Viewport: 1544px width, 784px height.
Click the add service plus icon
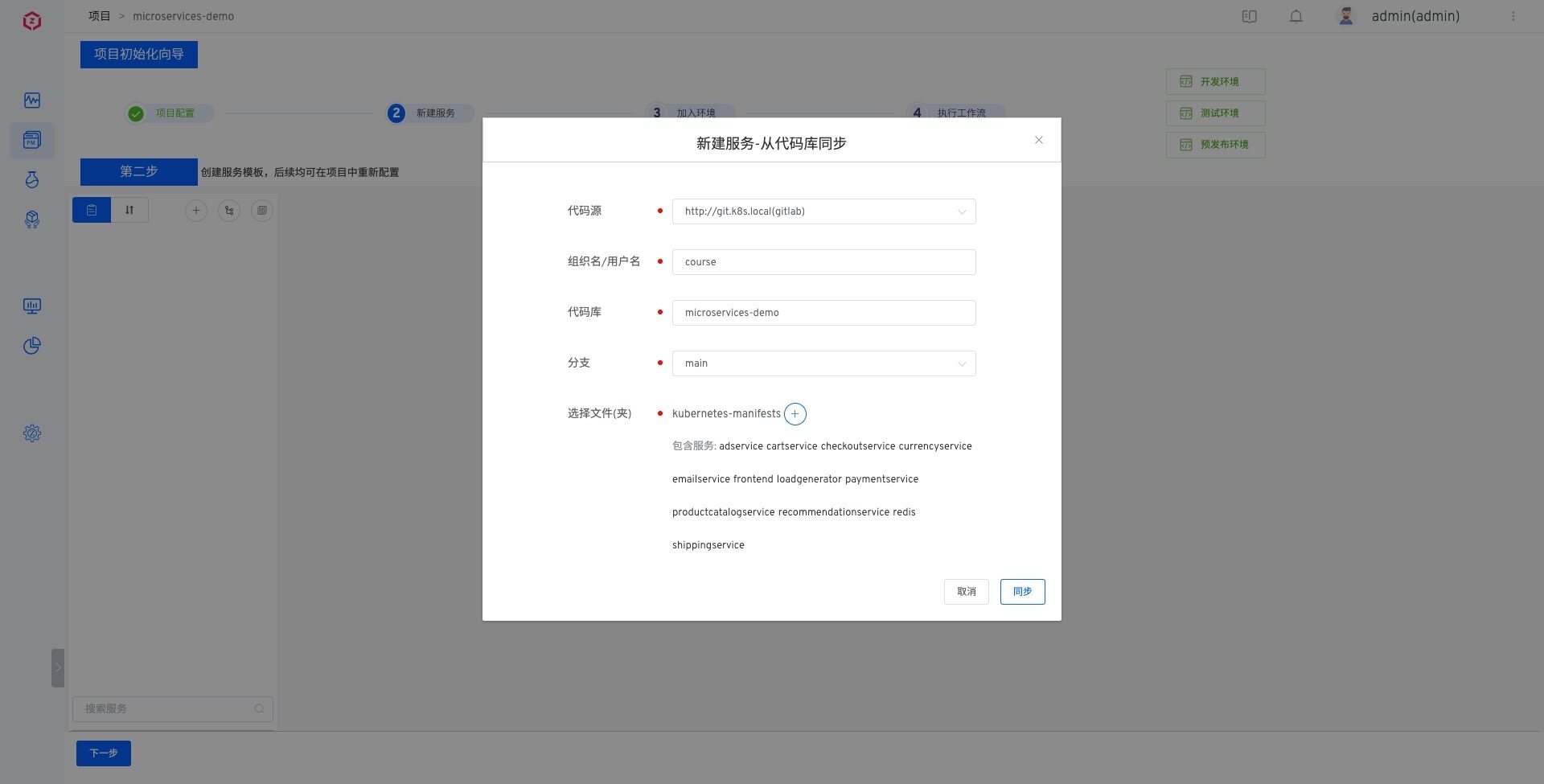(196, 211)
